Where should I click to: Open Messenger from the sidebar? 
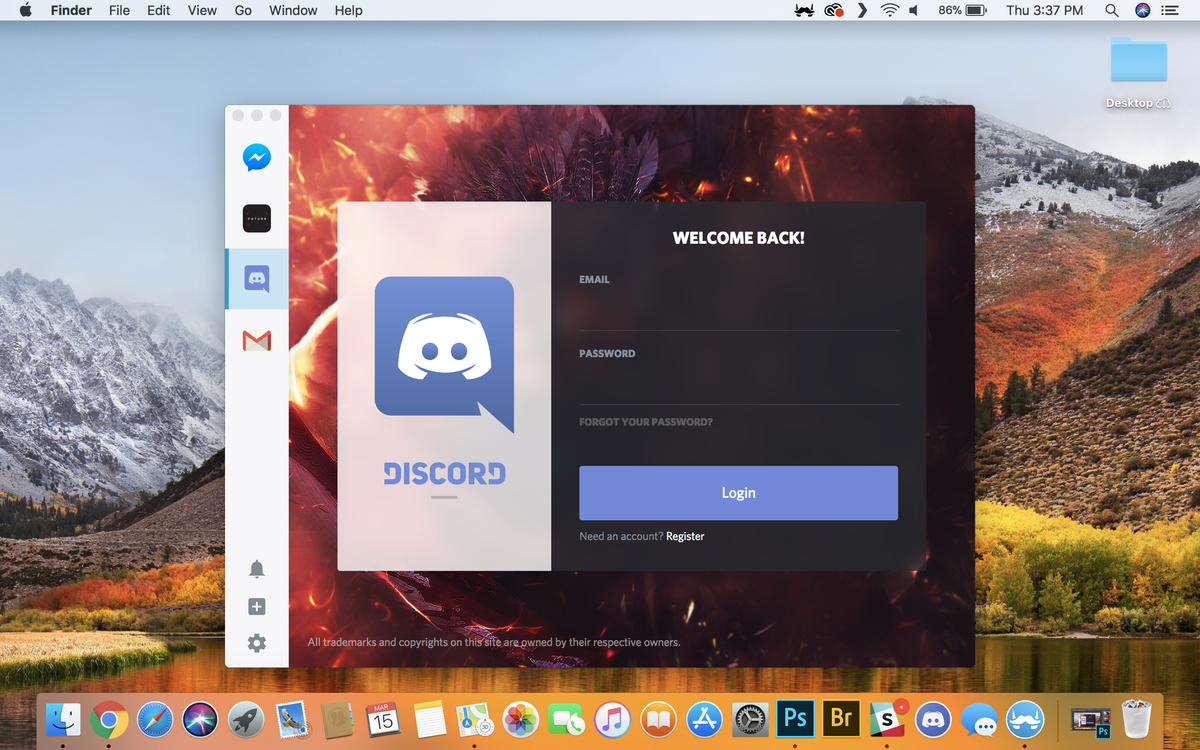point(257,157)
